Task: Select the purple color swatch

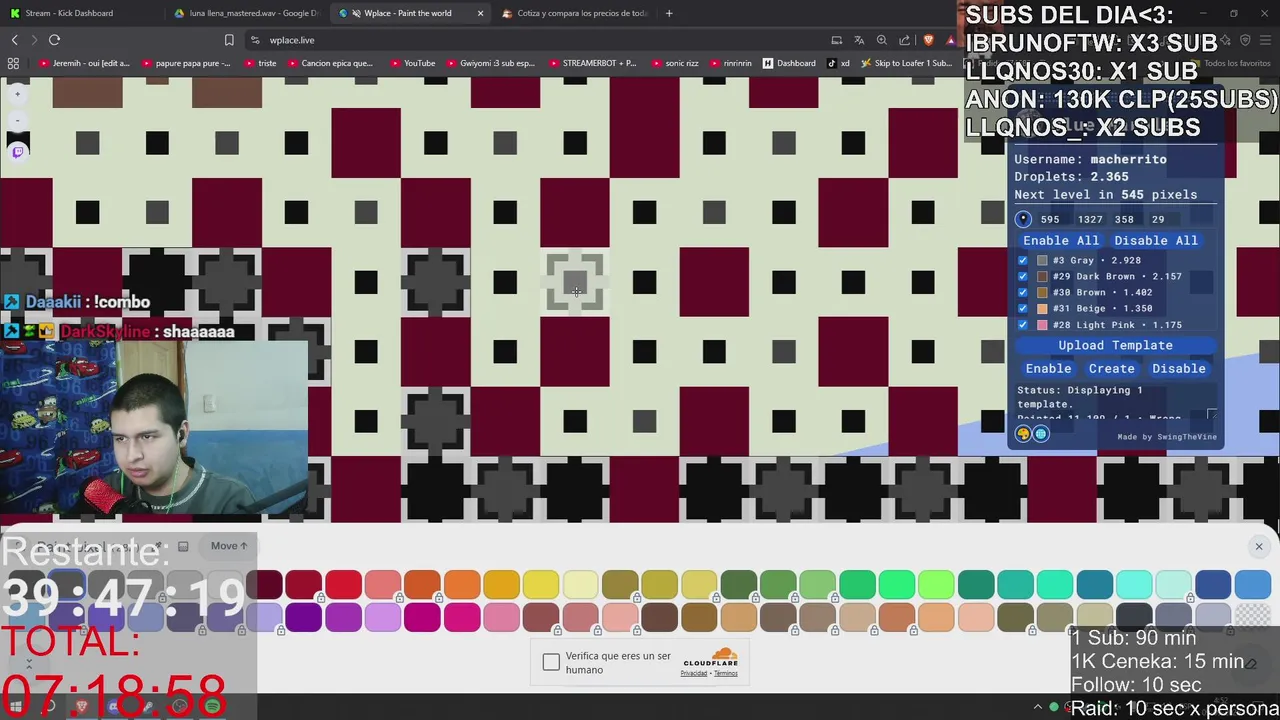Action: [x=343, y=617]
